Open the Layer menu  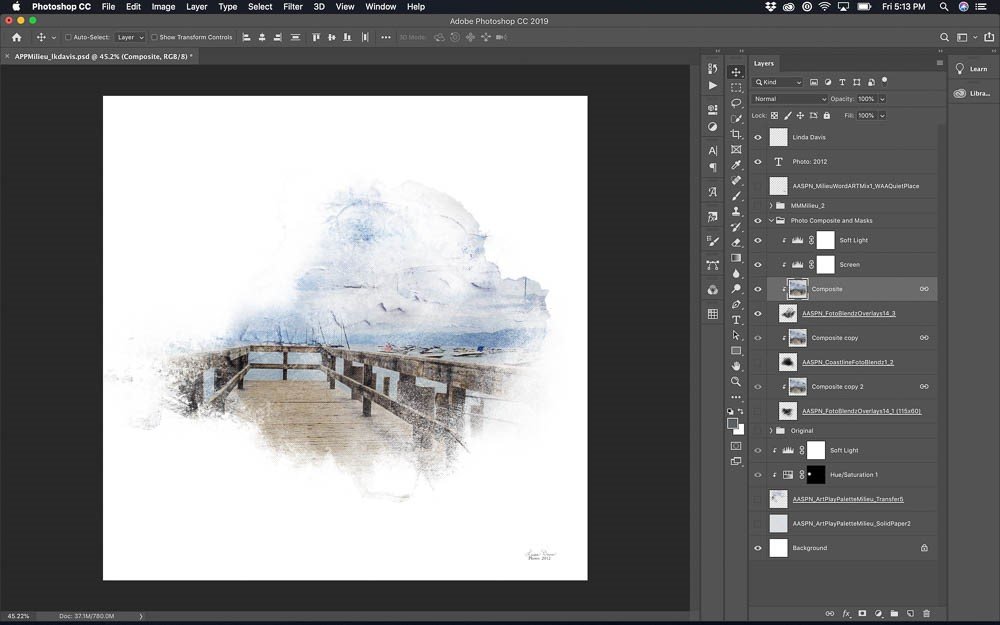(x=196, y=6)
